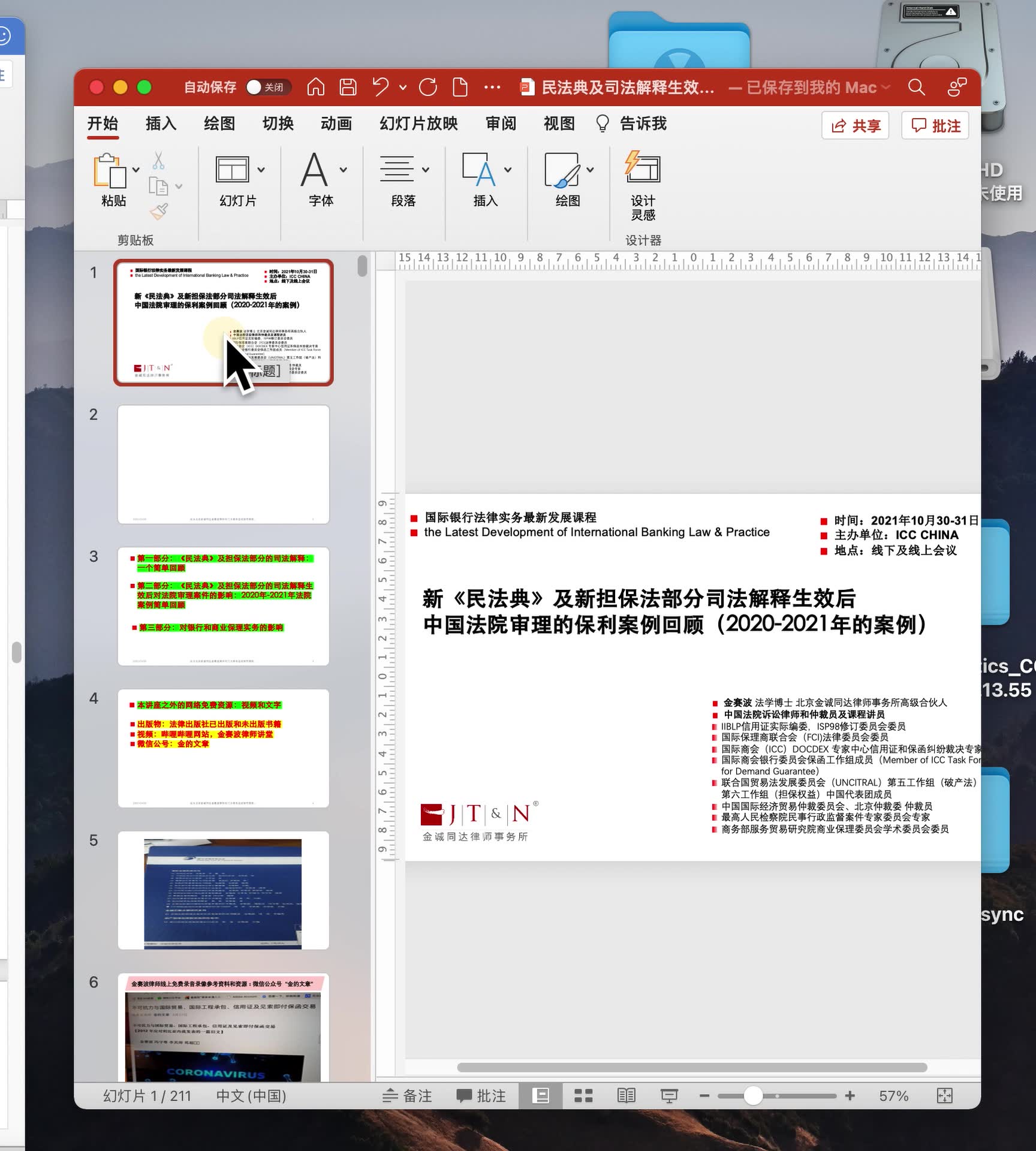Expand the ribbon 插入 dropdown arrow
Screen dimensions: 1036x1151
[508, 170]
